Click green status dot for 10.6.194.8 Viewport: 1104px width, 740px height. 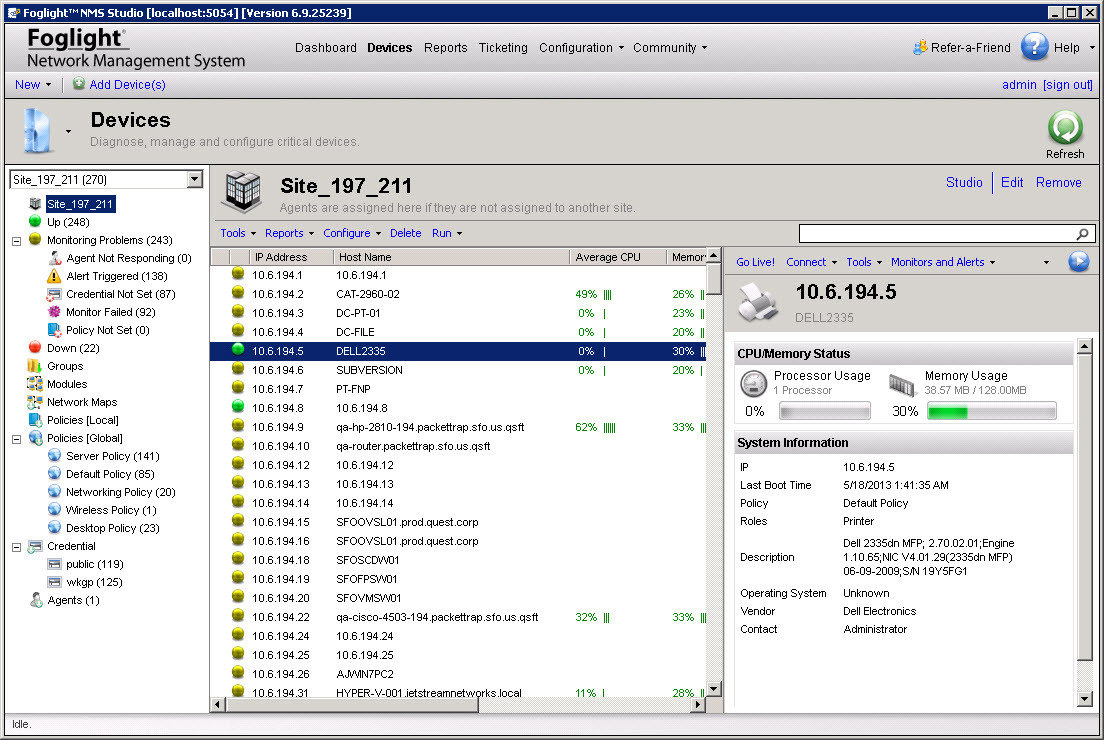(x=238, y=406)
